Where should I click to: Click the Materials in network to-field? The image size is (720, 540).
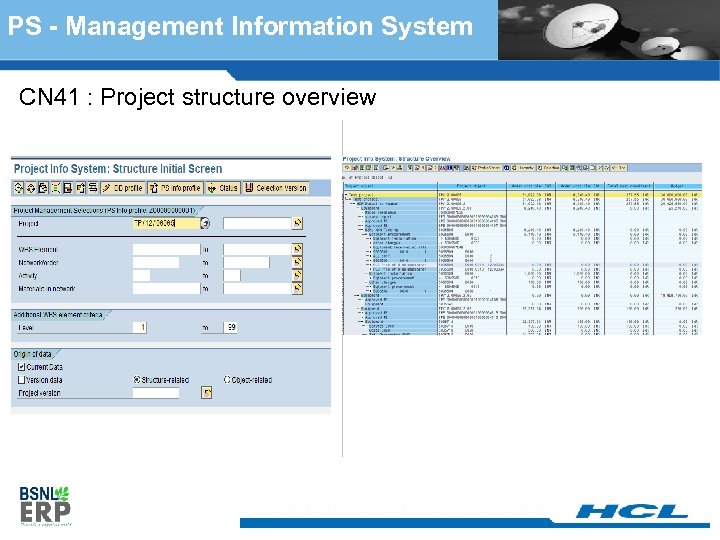tap(257, 288)
